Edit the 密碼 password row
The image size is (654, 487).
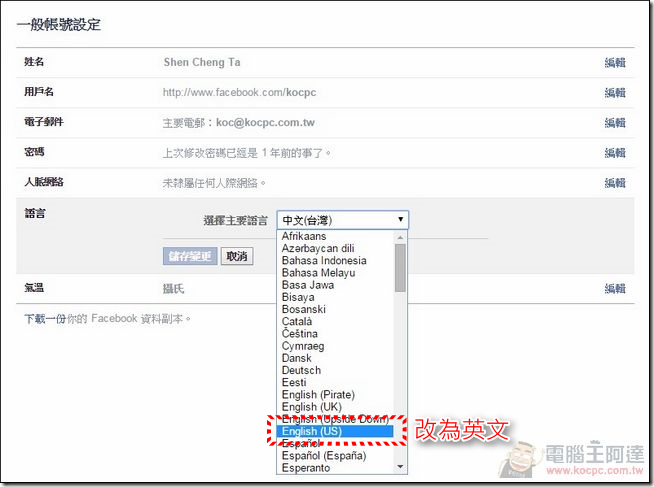615,153
